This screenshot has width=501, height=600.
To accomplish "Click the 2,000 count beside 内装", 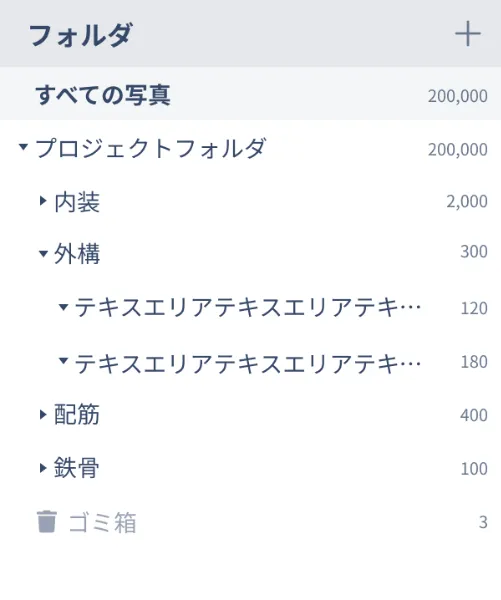I will coord(467,201).
